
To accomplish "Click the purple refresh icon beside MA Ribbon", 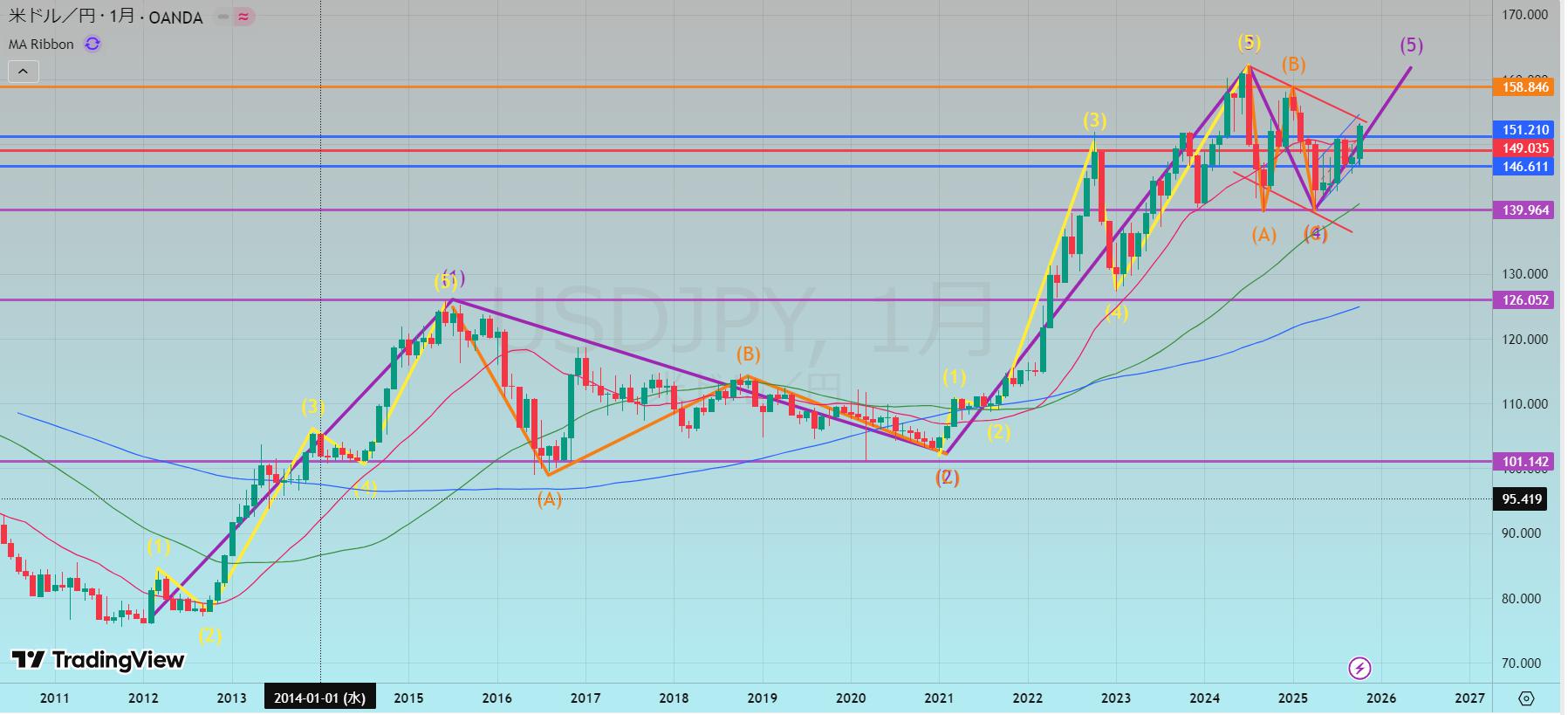I will coord(92,44).
